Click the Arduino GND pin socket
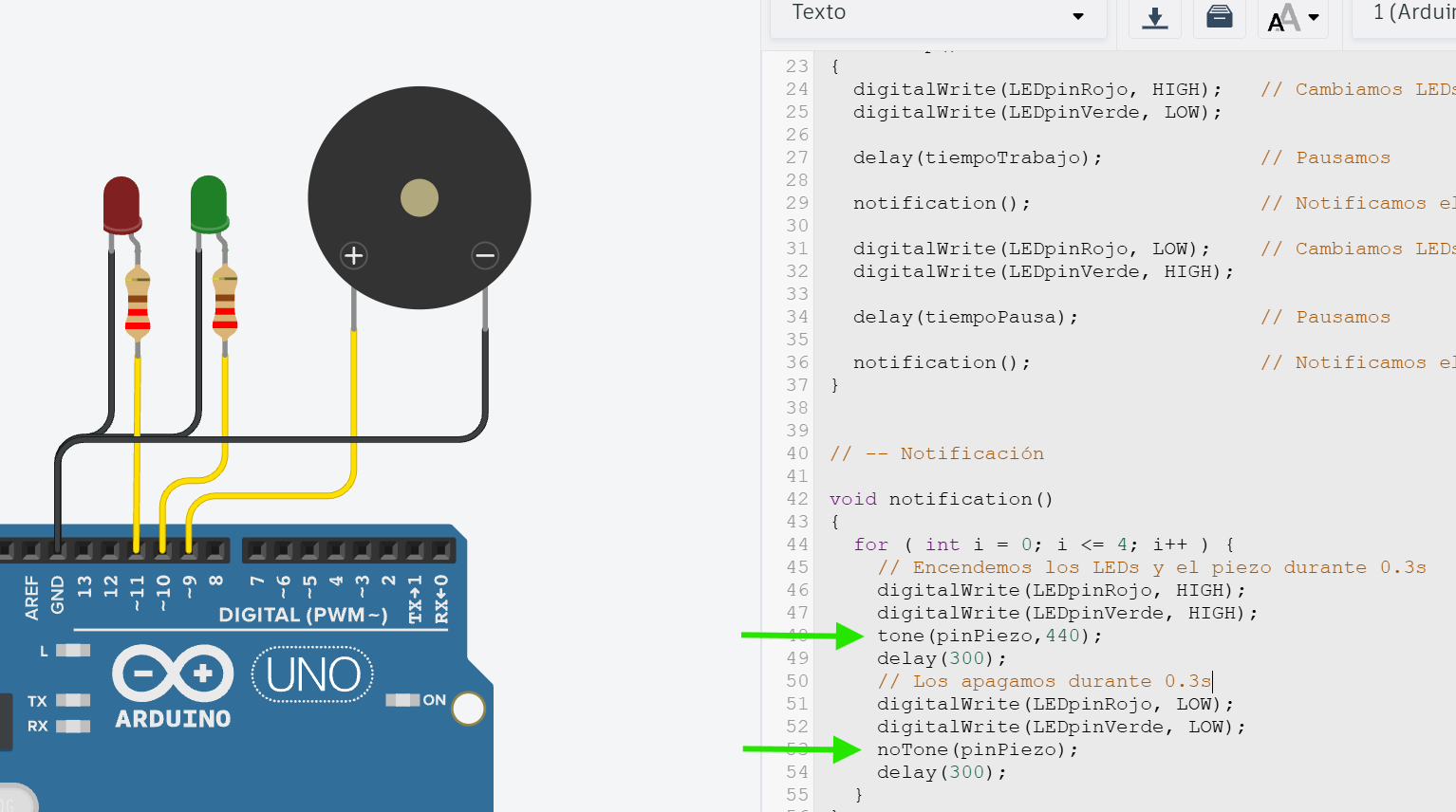Image resolution: width=1456 pixels, height=812 pixels. pyautogui.click(x=58, y=549)
